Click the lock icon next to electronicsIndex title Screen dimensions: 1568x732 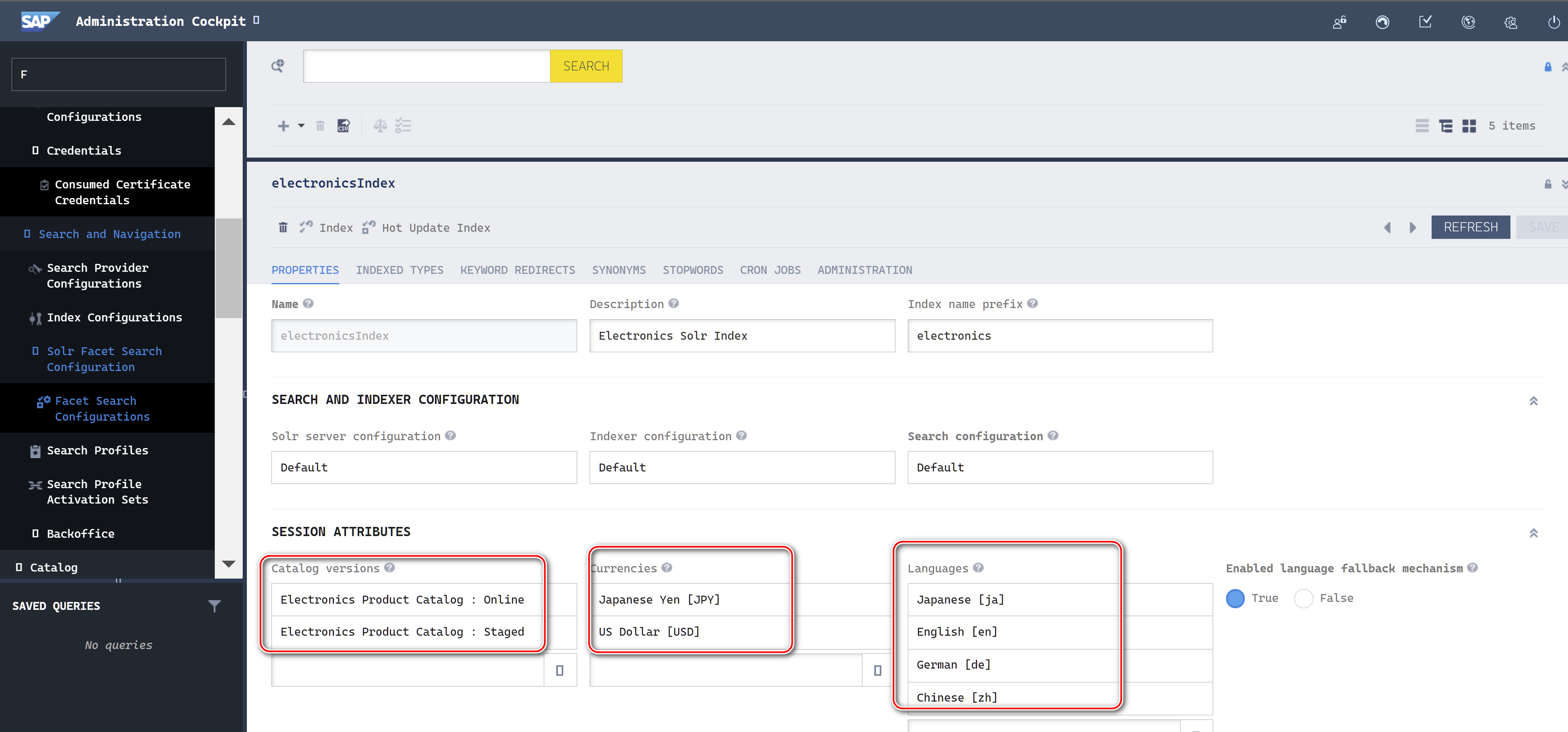pos(1547,184)
